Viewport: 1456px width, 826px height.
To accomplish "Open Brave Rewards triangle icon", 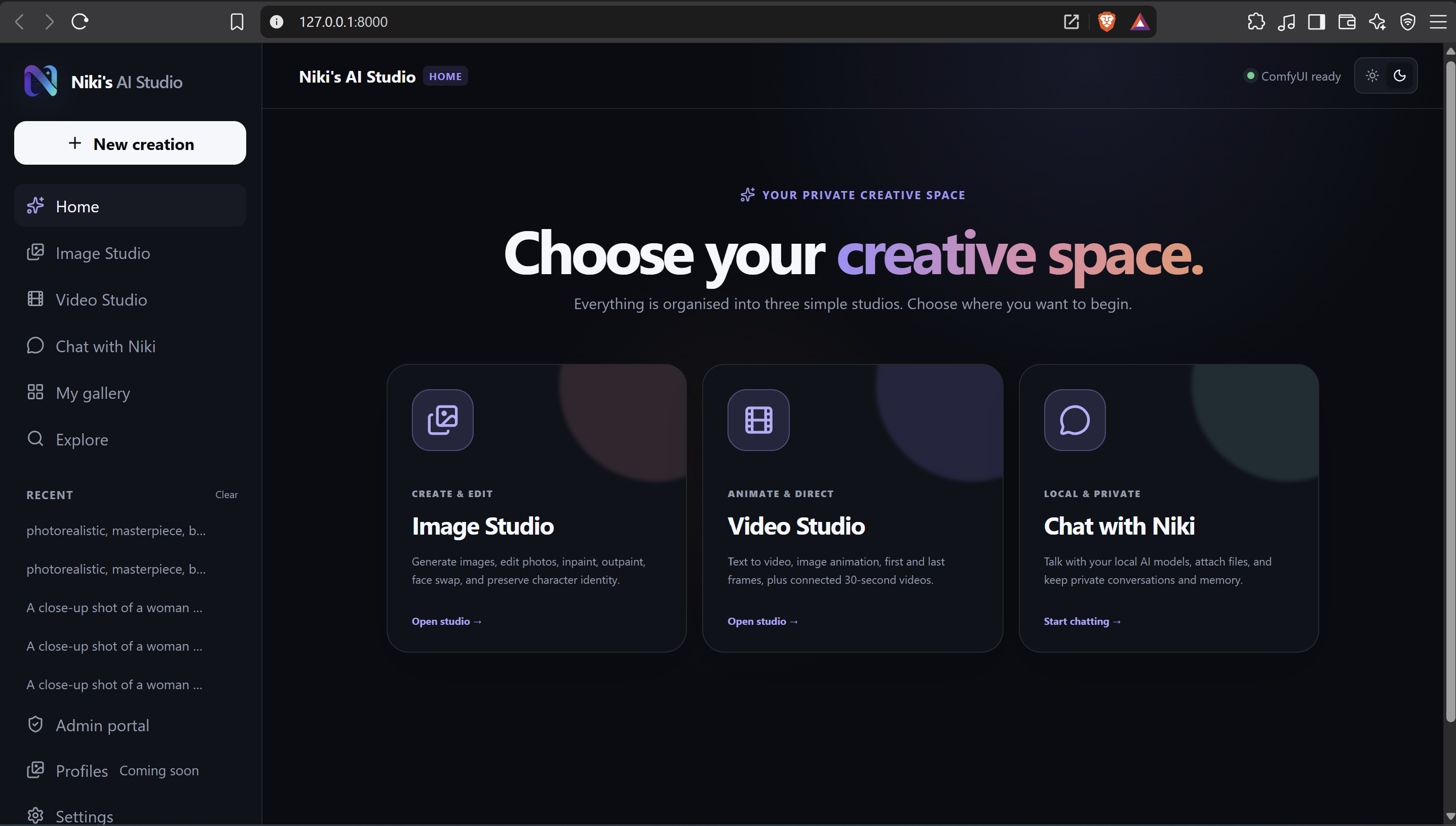I will [x=1140, y=22].
